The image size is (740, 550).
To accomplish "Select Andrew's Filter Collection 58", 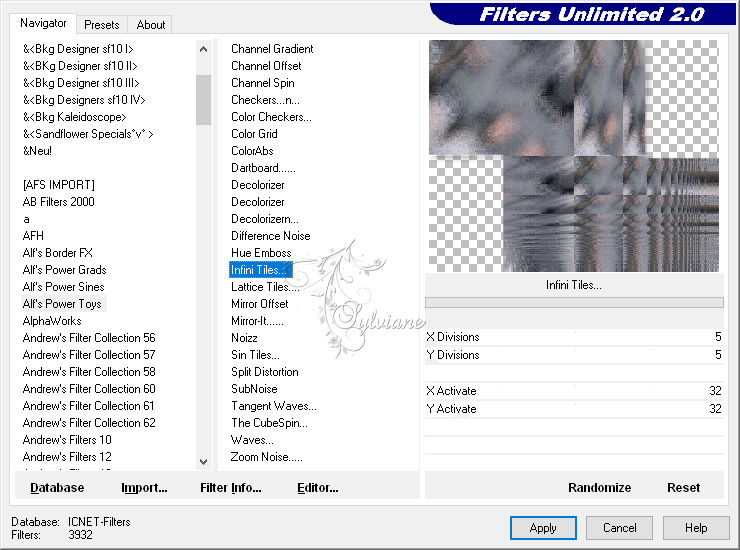I will [x=89, y=372].
